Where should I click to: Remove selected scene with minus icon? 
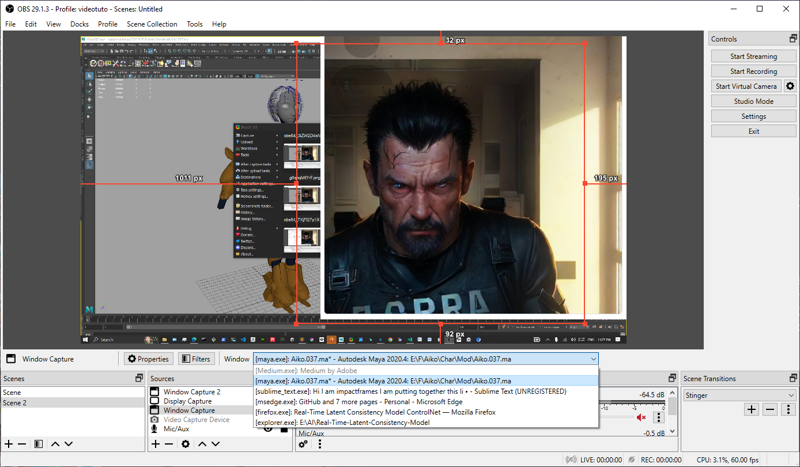[22, 444]
